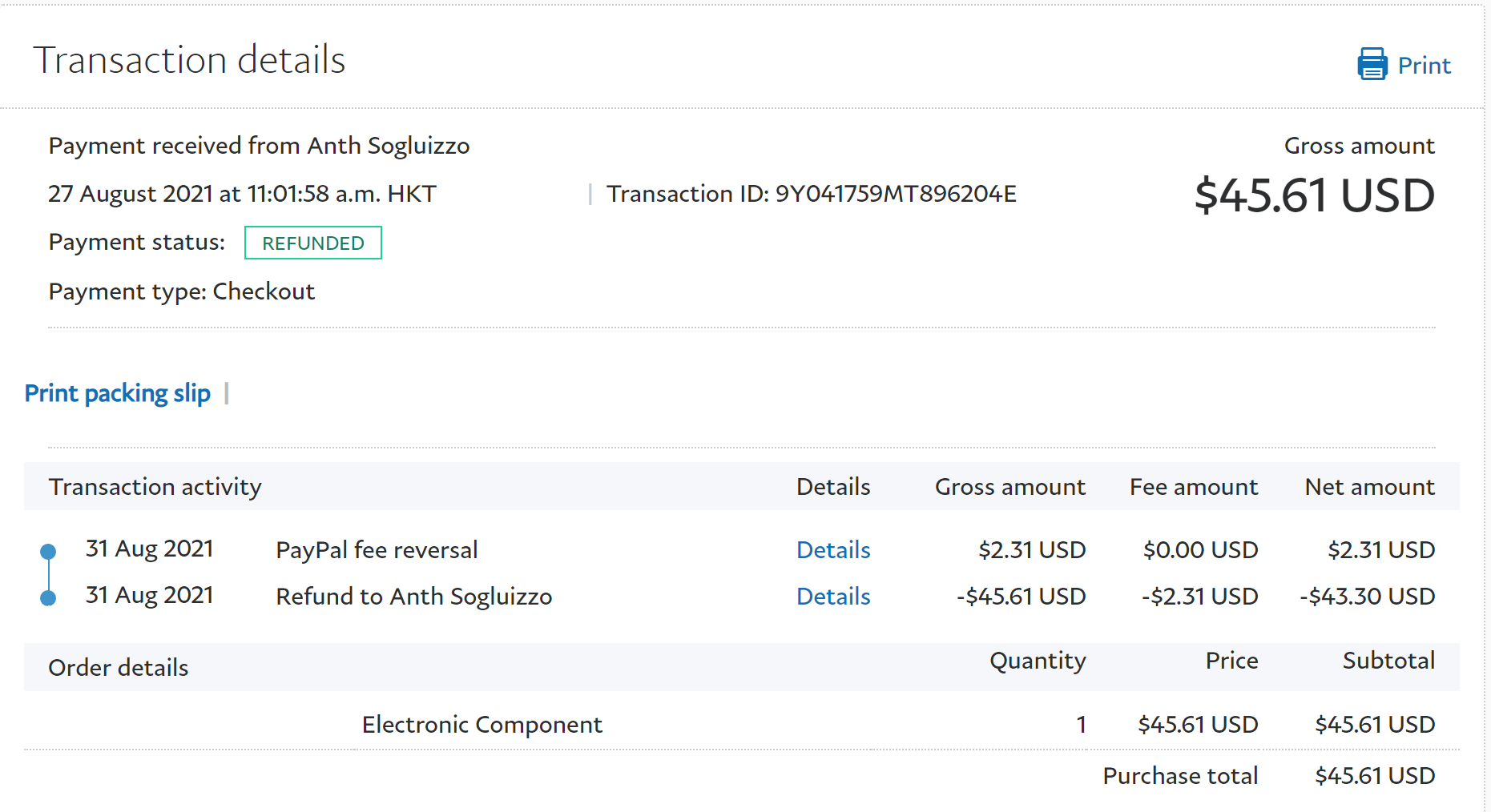Click the Purchase total label
The width and height of the screenshot is (1491, 812).
click(x=1179, y=776)
